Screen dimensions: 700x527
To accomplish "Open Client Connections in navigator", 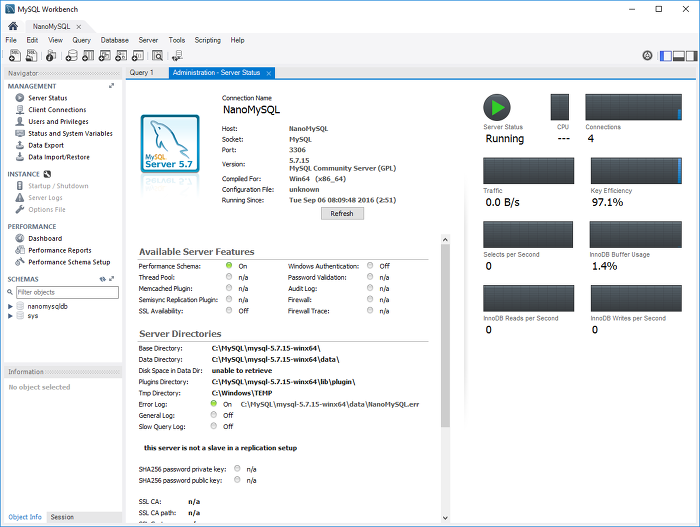I will [x=57, y=109].
